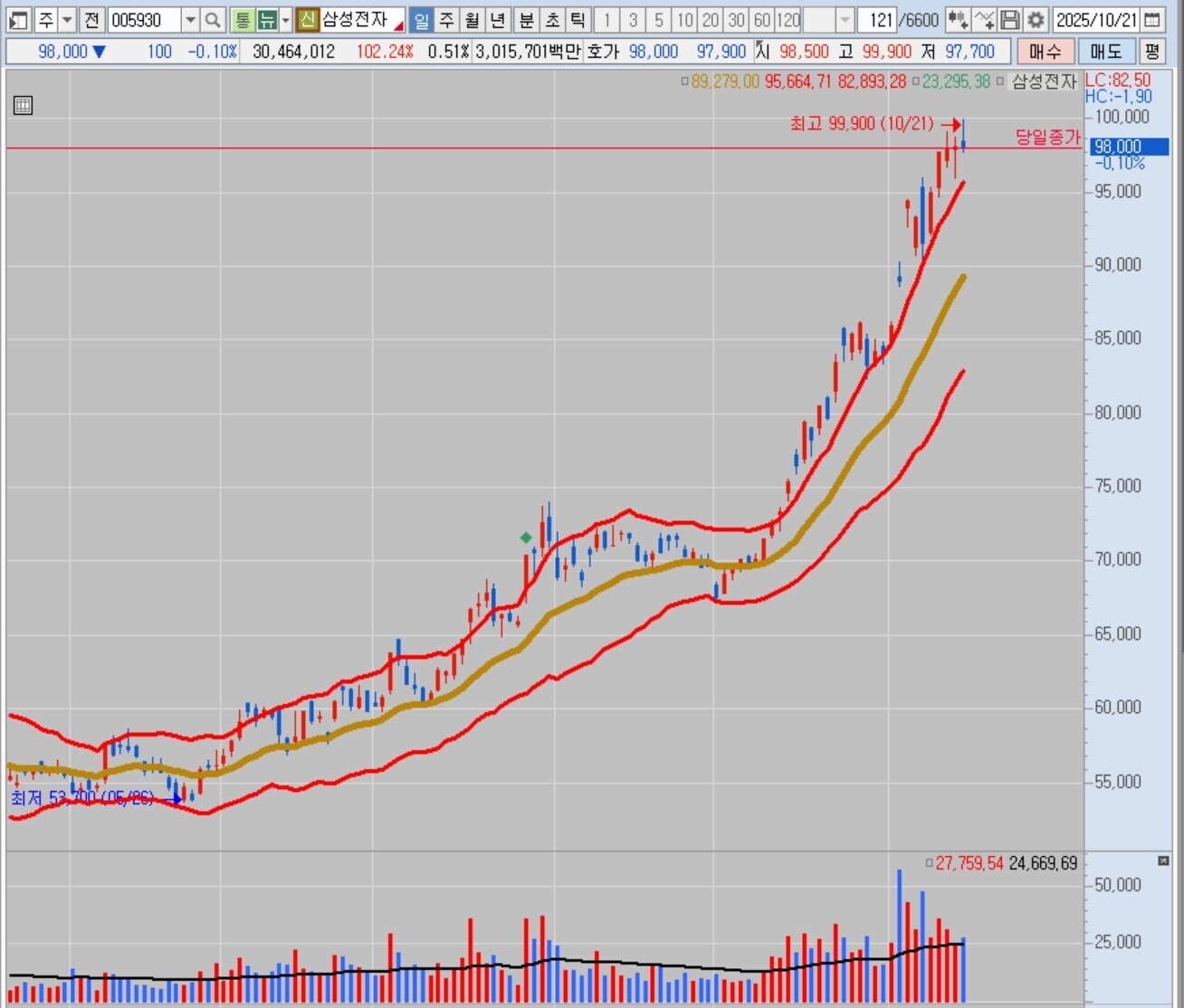Image resolution: width=1184 pixels, height=1008 pixels.
Task: Click the 평 button next to 매도
Action: [x=1151, y=52]
